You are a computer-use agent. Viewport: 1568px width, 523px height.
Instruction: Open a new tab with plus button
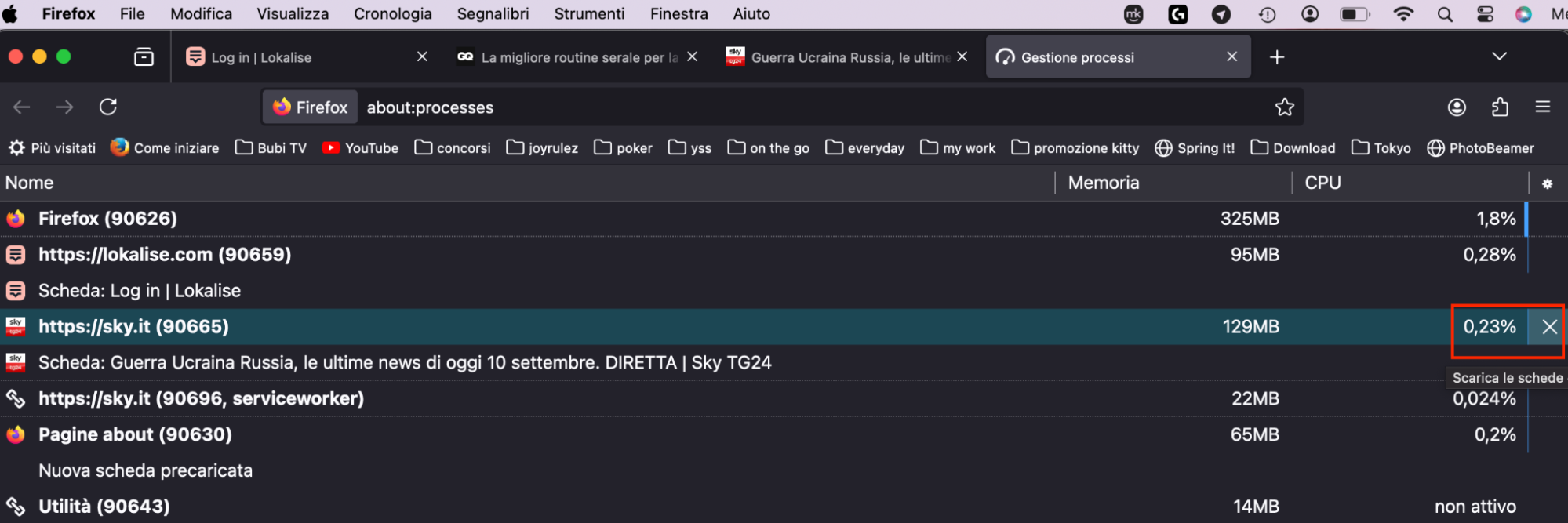1277,57
